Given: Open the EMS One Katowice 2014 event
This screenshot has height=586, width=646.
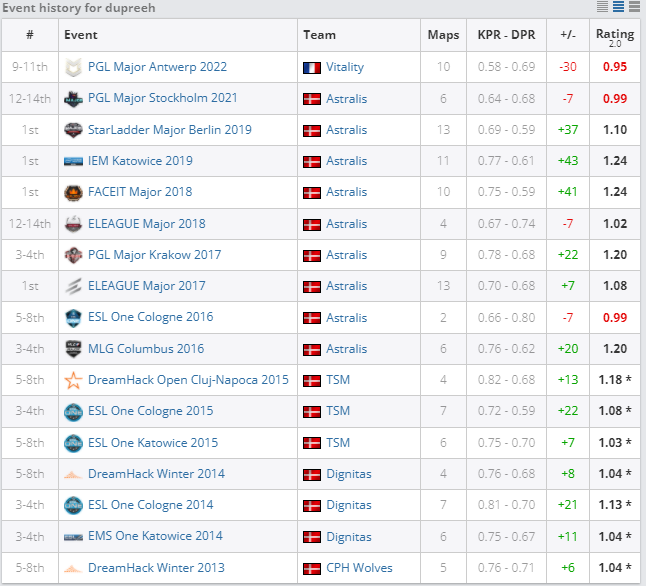Looking at the screenshot, I should (155, 536).
